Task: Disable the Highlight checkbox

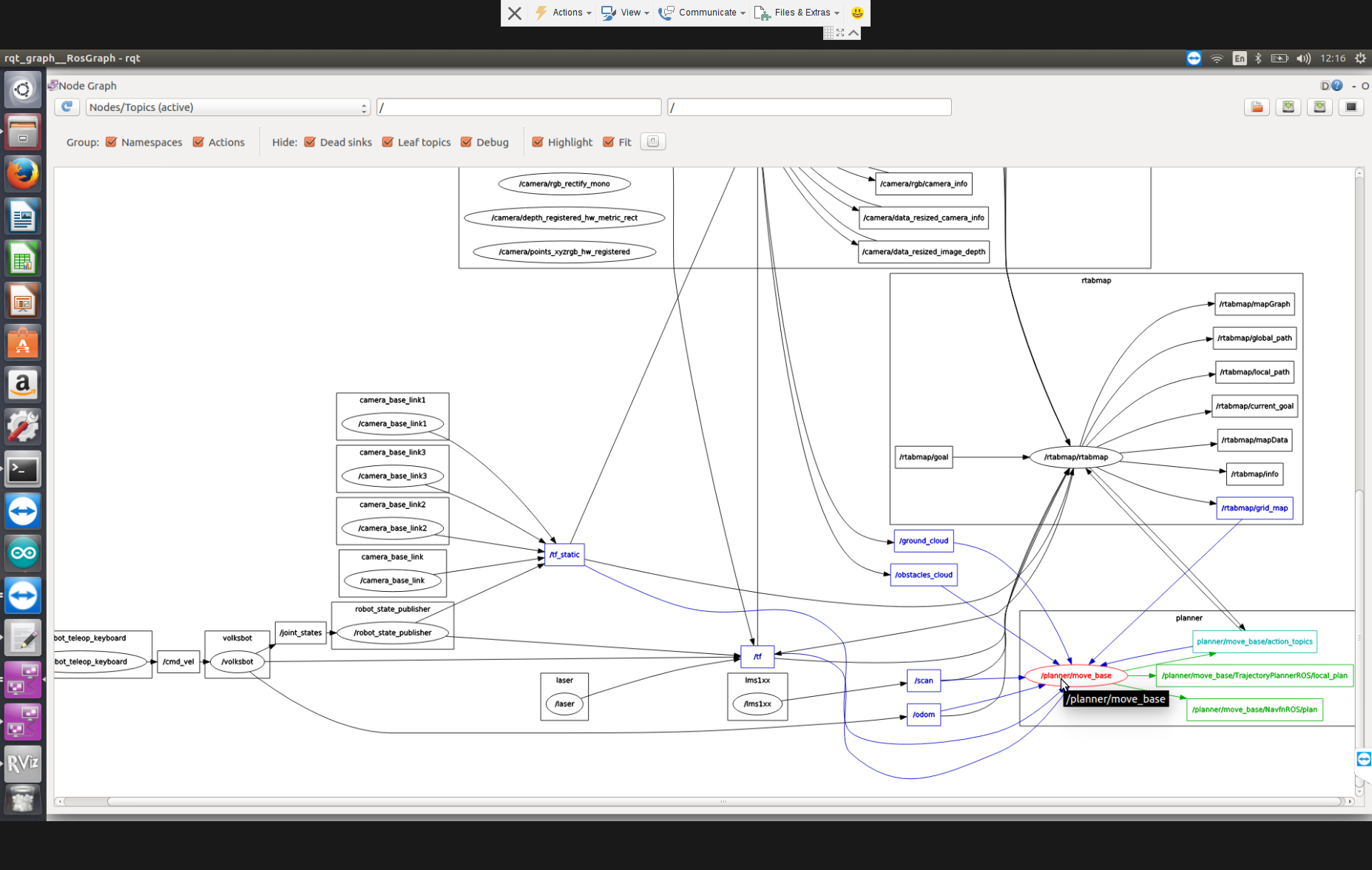Action: (538, 142)
